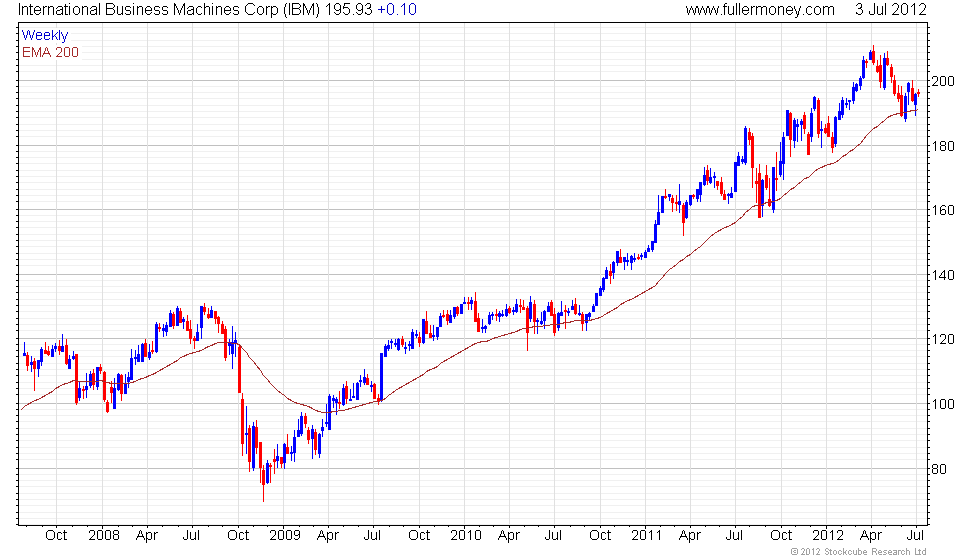The image size is (980, 560).
Task: Click the Apr label between 2011 and 2012
Action: (690, 536)
